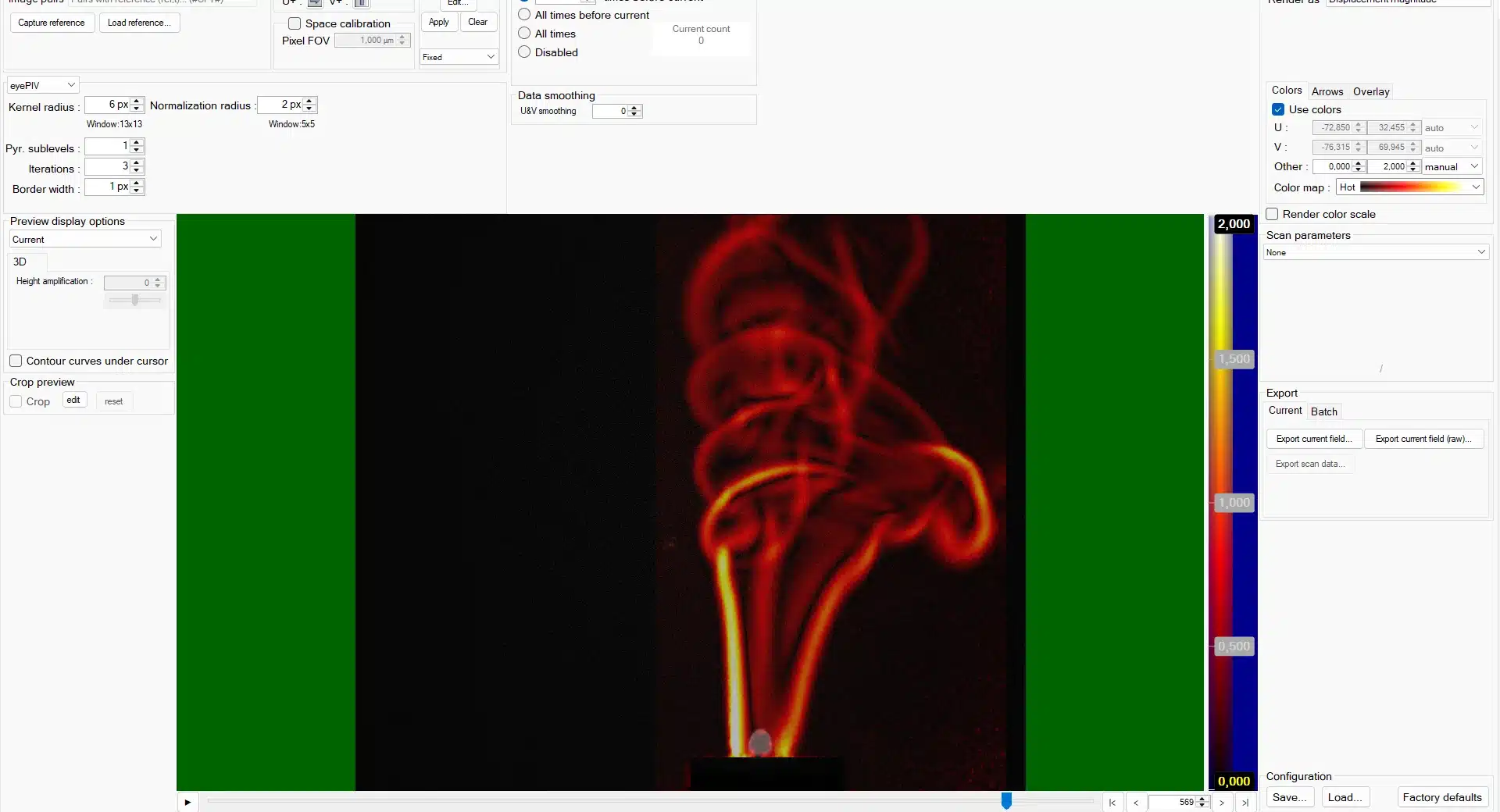
Task: Decrease Kernel radius with down arrow
Action: pos(137,109)
